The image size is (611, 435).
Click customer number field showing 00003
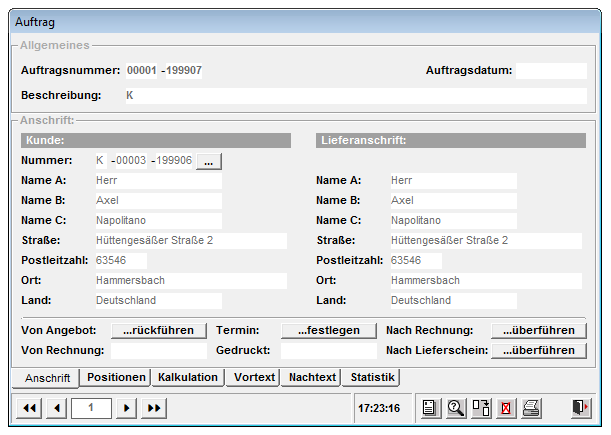click(x=131, y=161)
